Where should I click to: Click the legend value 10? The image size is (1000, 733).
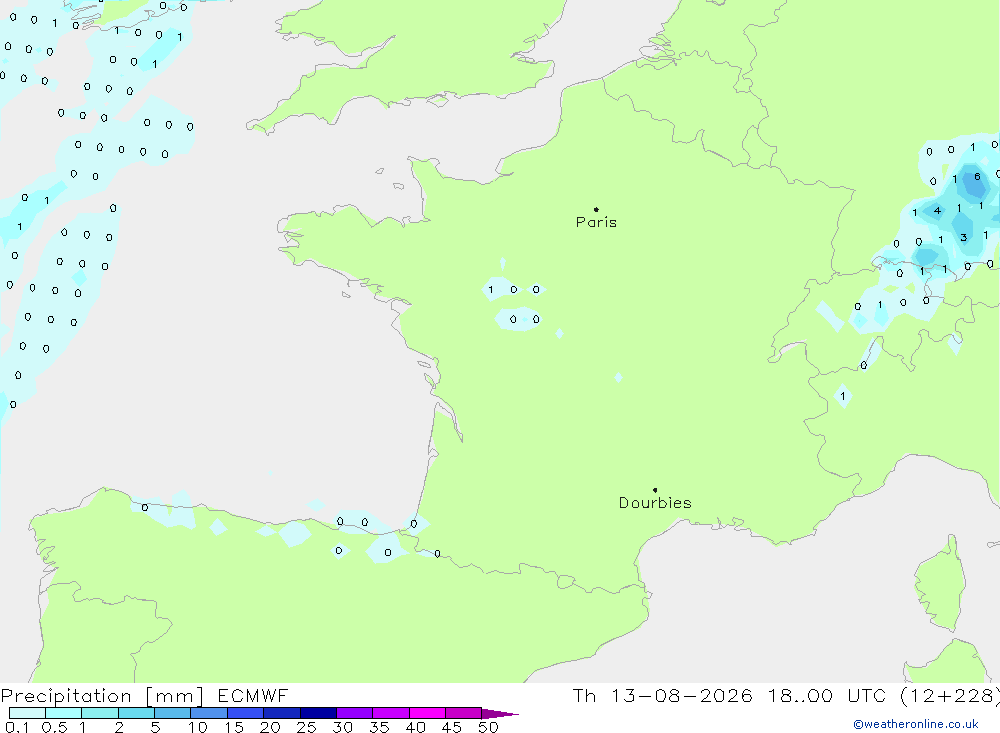tap(198, 727)
